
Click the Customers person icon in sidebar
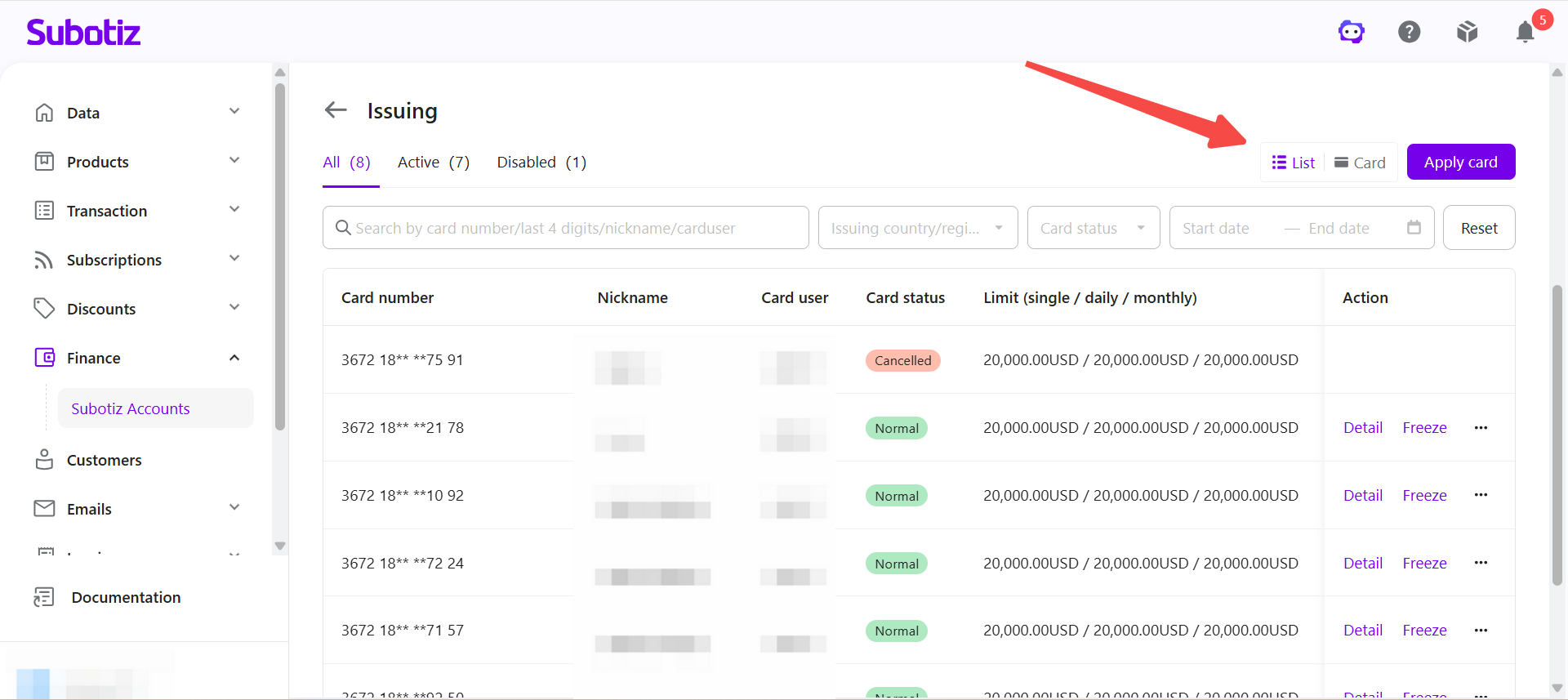tap(44, 460)
